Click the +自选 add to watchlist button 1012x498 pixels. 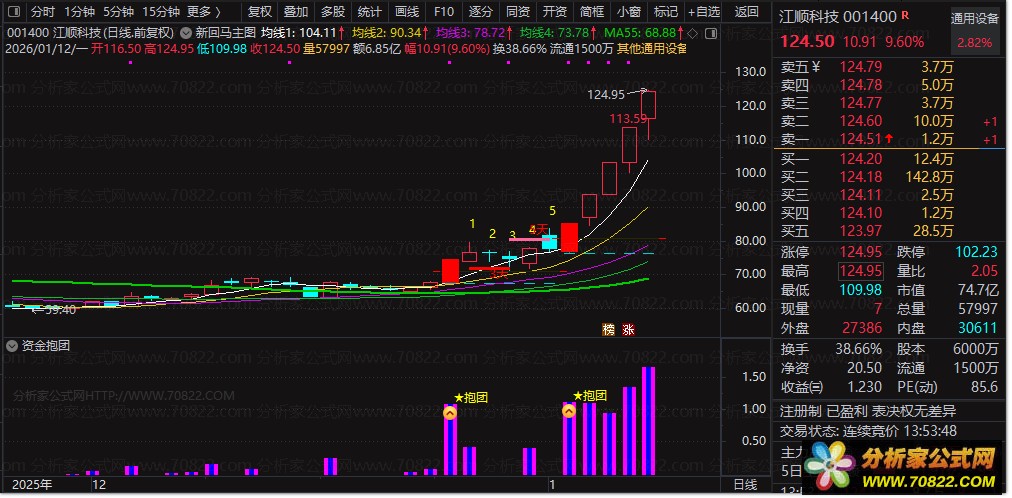tap(704, 12)
